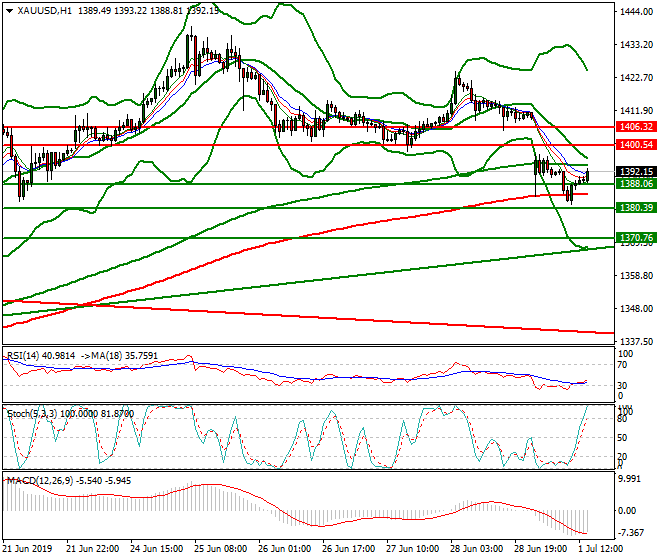Image resolution: width=660 pixels, height=560 pixels.
Task: Click the 1348.00 price axis value
Action: [x=636, y=309]
